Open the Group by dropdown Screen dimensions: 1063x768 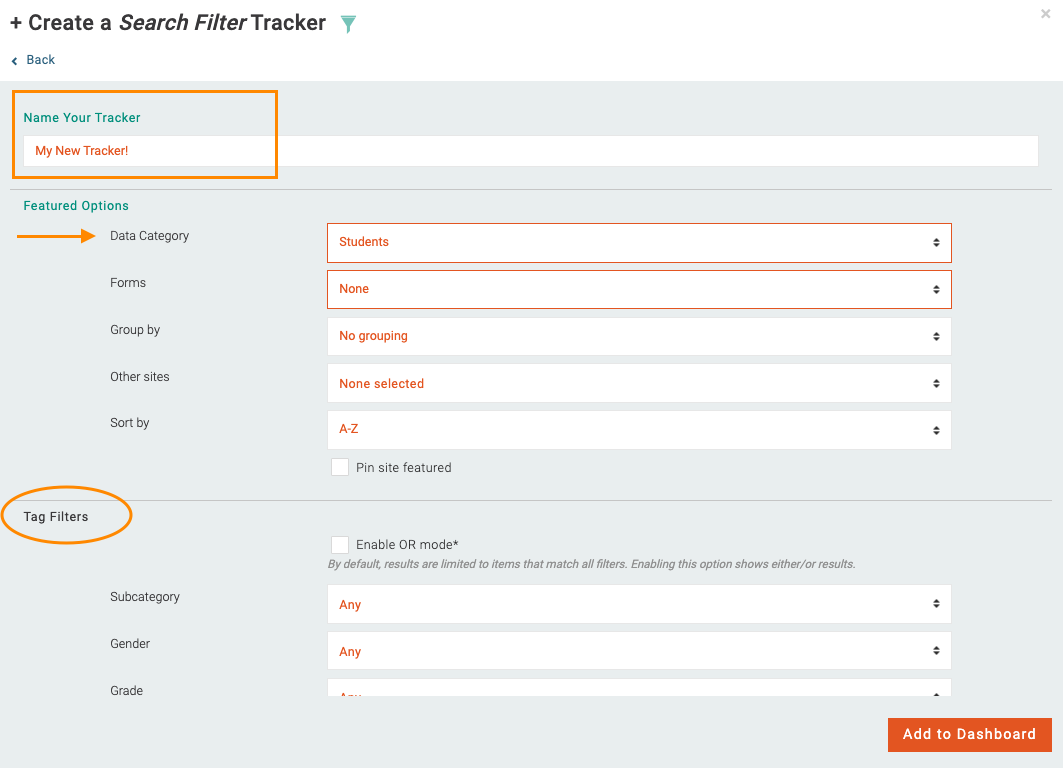(x=639, y=336)
